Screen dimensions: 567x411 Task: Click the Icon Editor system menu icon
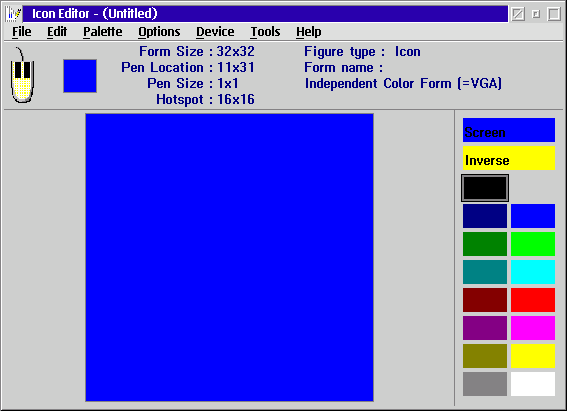[14, 14]
